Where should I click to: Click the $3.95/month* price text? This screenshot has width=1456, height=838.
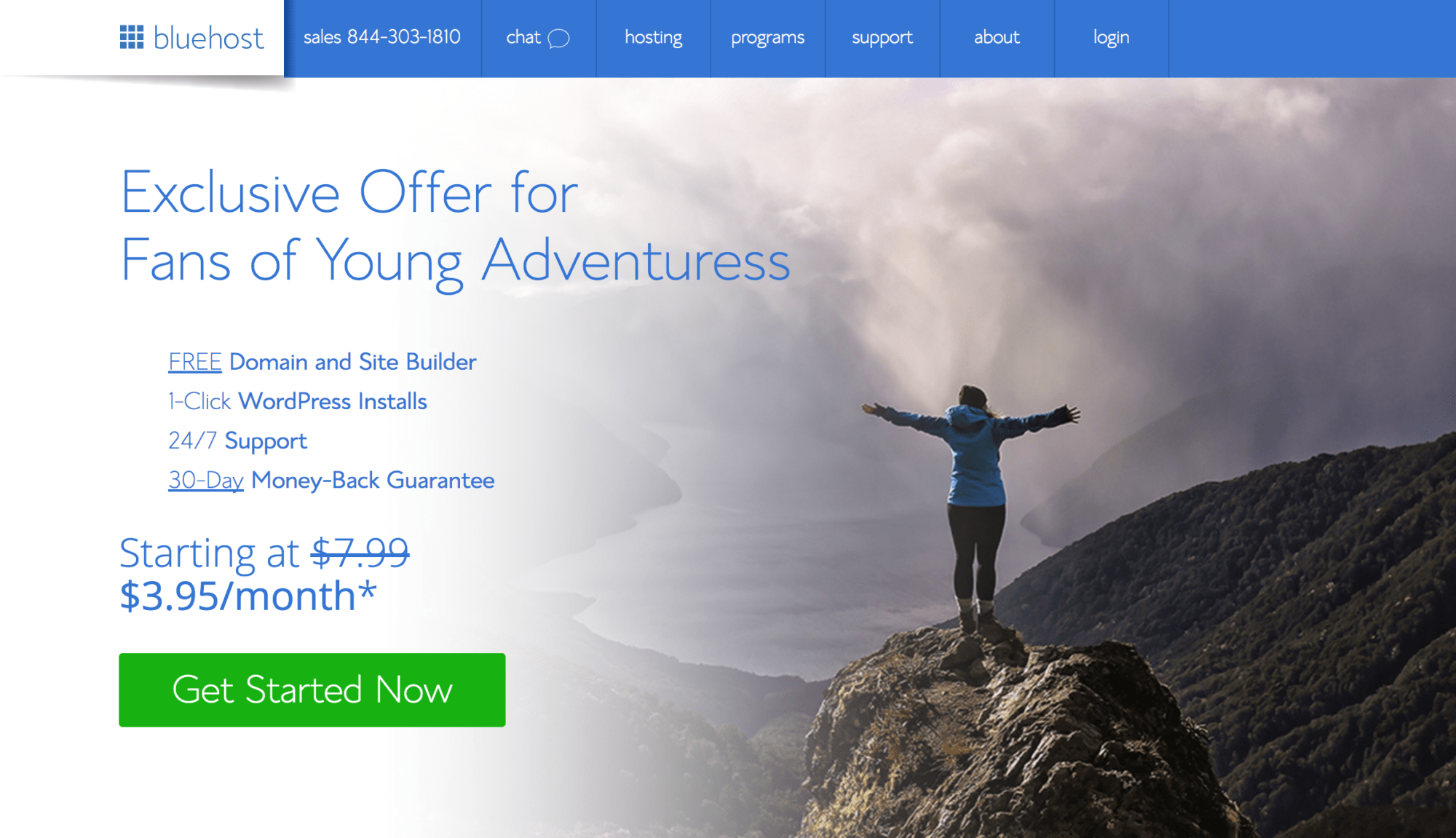click(248, 596)
